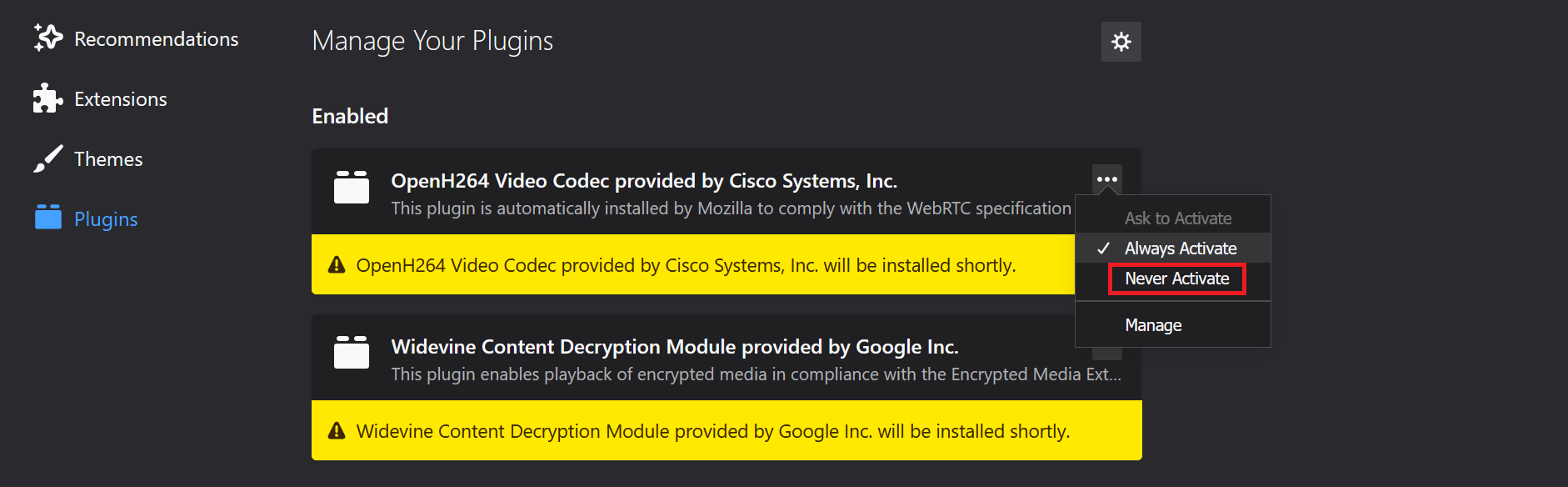
Task: Select Never Activate for OpenH264
Action: click(x=1176, y=279)
